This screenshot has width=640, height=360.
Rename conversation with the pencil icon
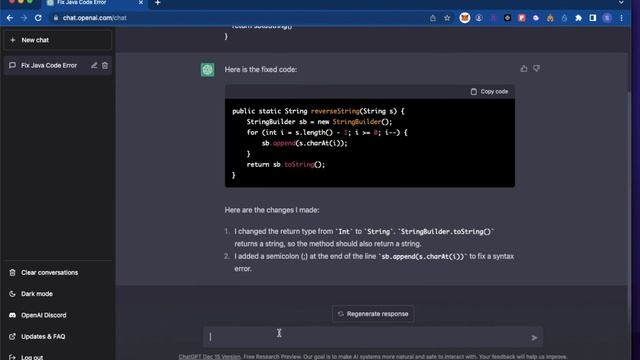[x=94, y=65]
